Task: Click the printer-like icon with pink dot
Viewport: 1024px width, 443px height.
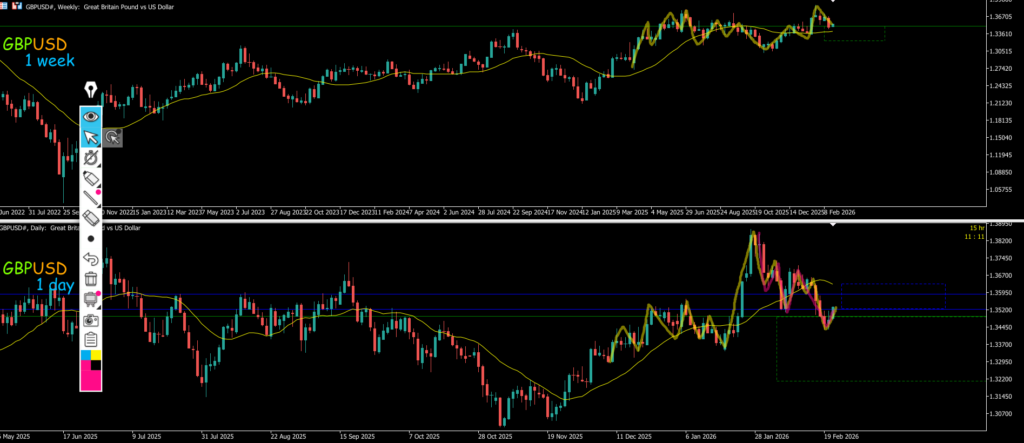Action: 91,299
